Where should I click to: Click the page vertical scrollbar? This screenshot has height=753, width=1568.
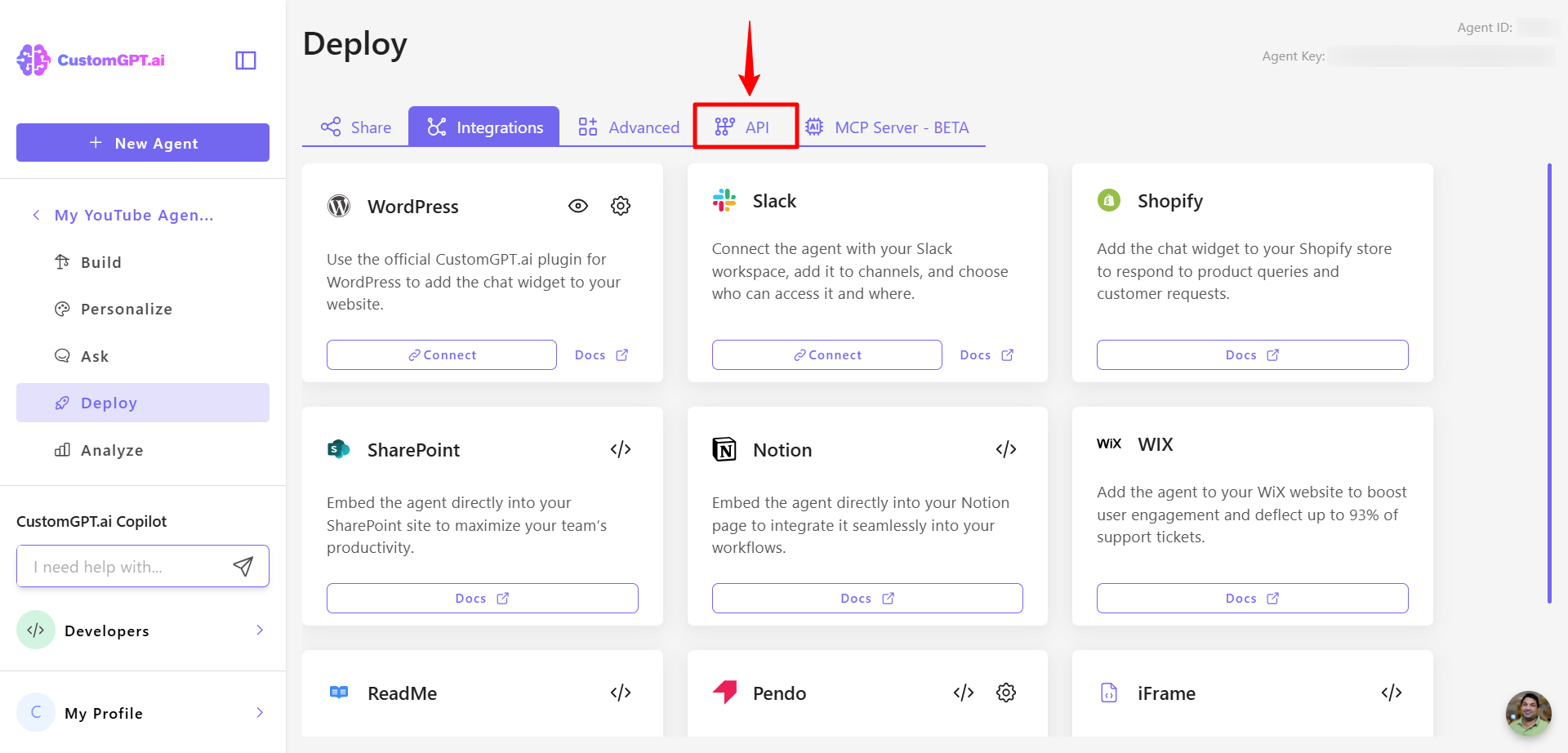[1549, 384]
